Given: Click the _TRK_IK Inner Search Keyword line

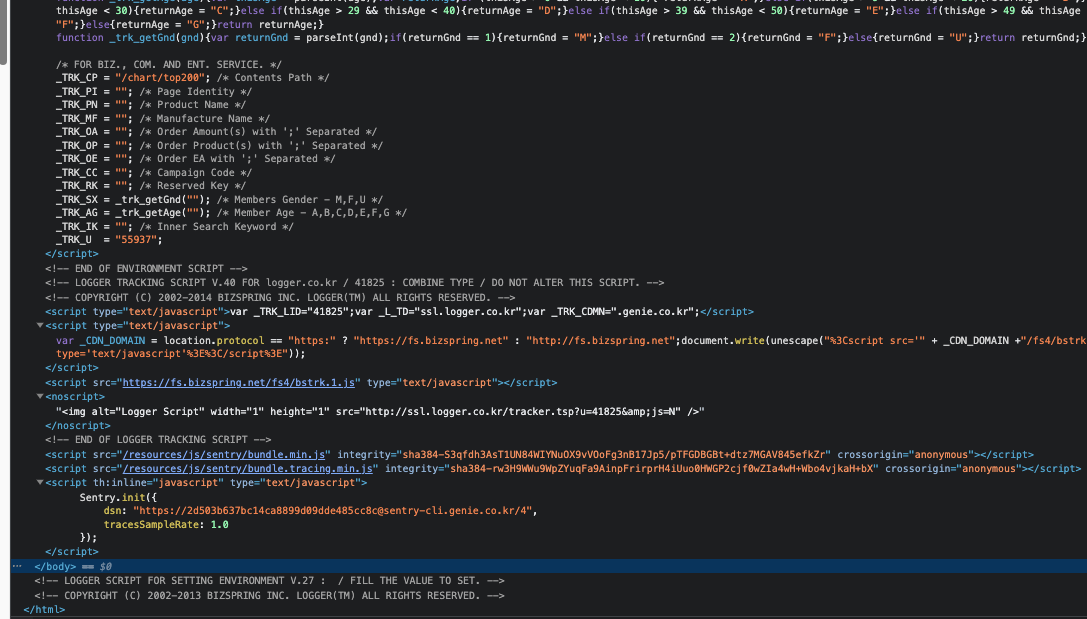Looking at the screenshot, I should click(175, 227).
